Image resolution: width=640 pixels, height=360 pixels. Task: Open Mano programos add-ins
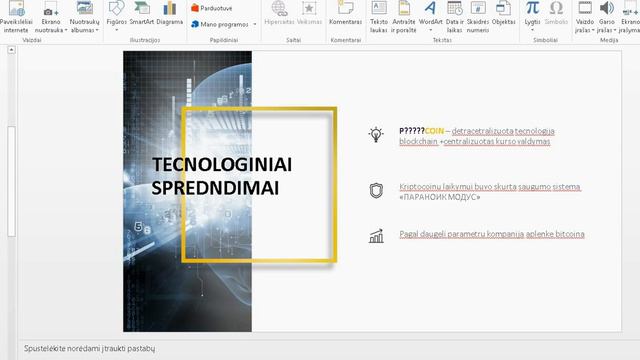[220, 24]
